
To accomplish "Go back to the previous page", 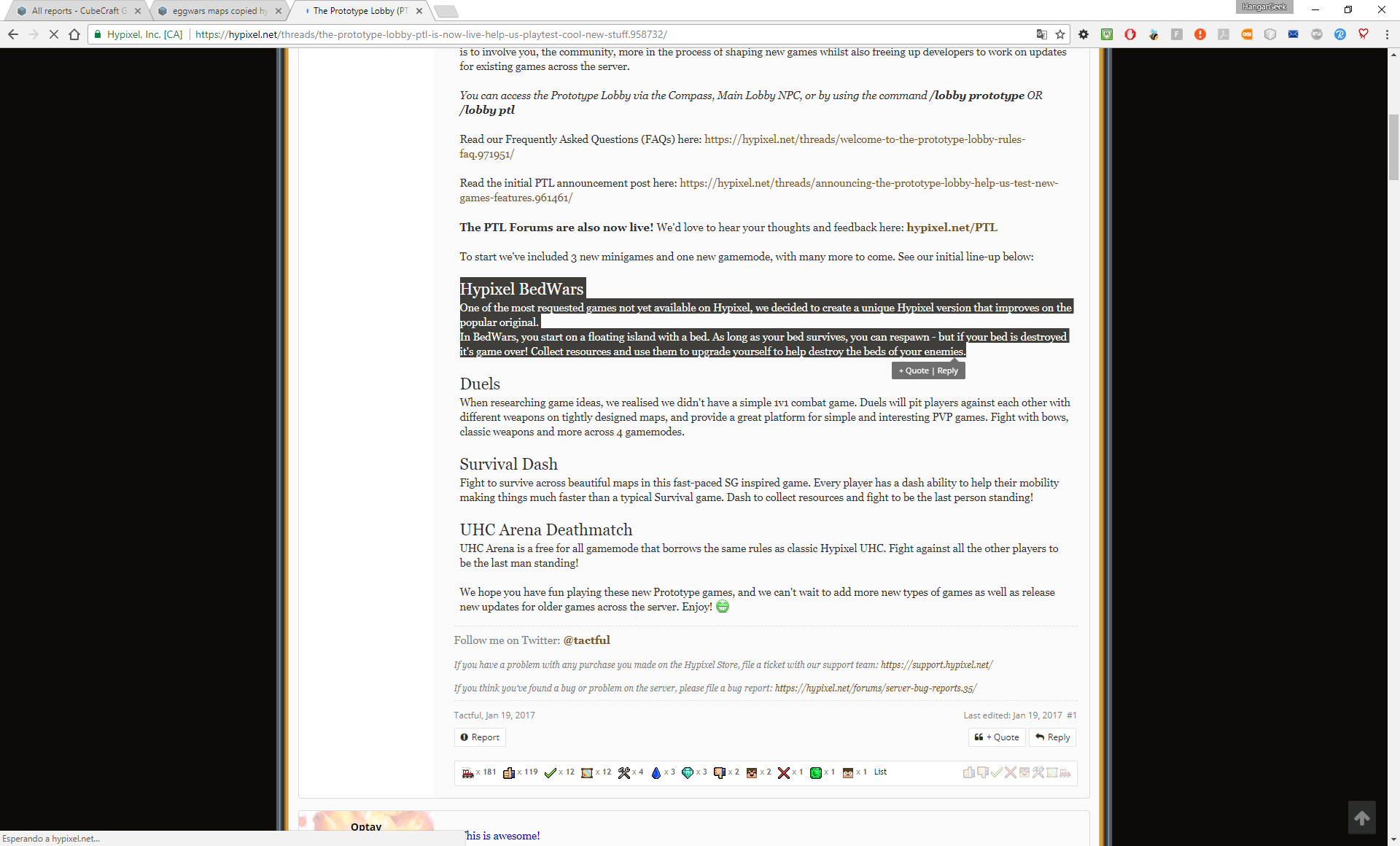I will [x=13, y=34].
